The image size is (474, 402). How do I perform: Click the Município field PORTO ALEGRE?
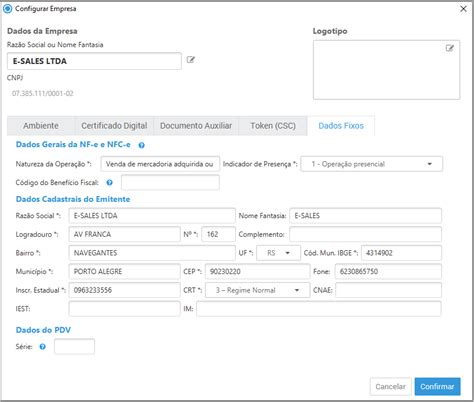click(125, 272)
